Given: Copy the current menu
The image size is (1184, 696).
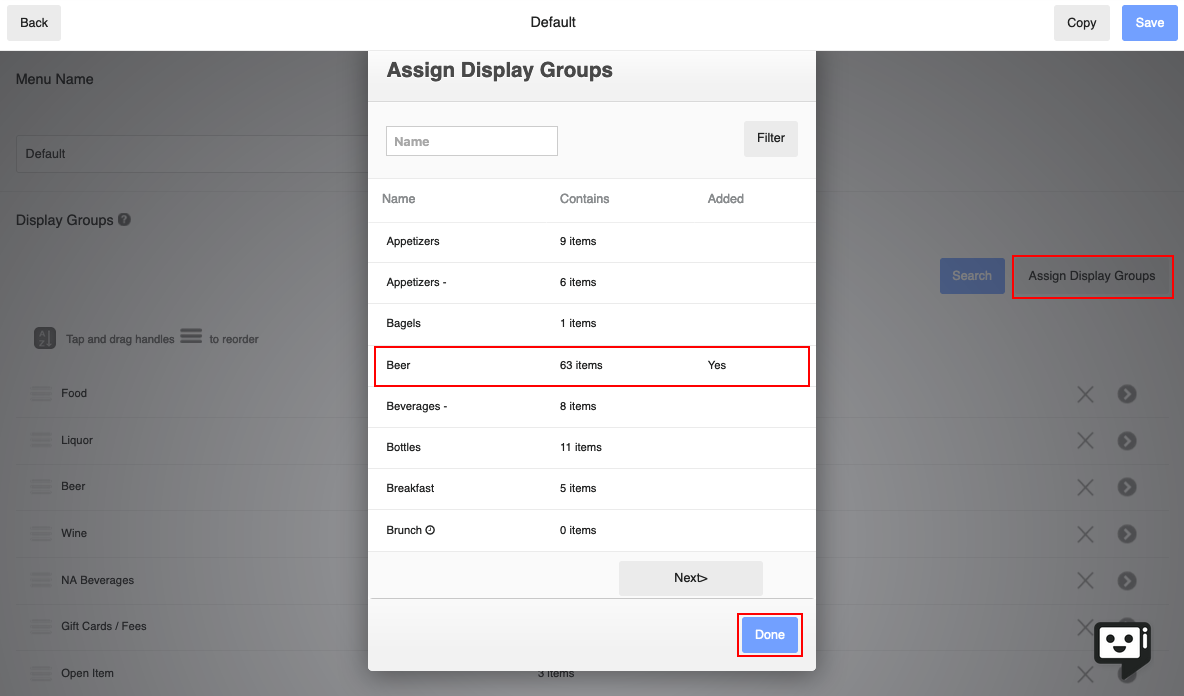Looking at the screenshot, I should coord(1081,22).
